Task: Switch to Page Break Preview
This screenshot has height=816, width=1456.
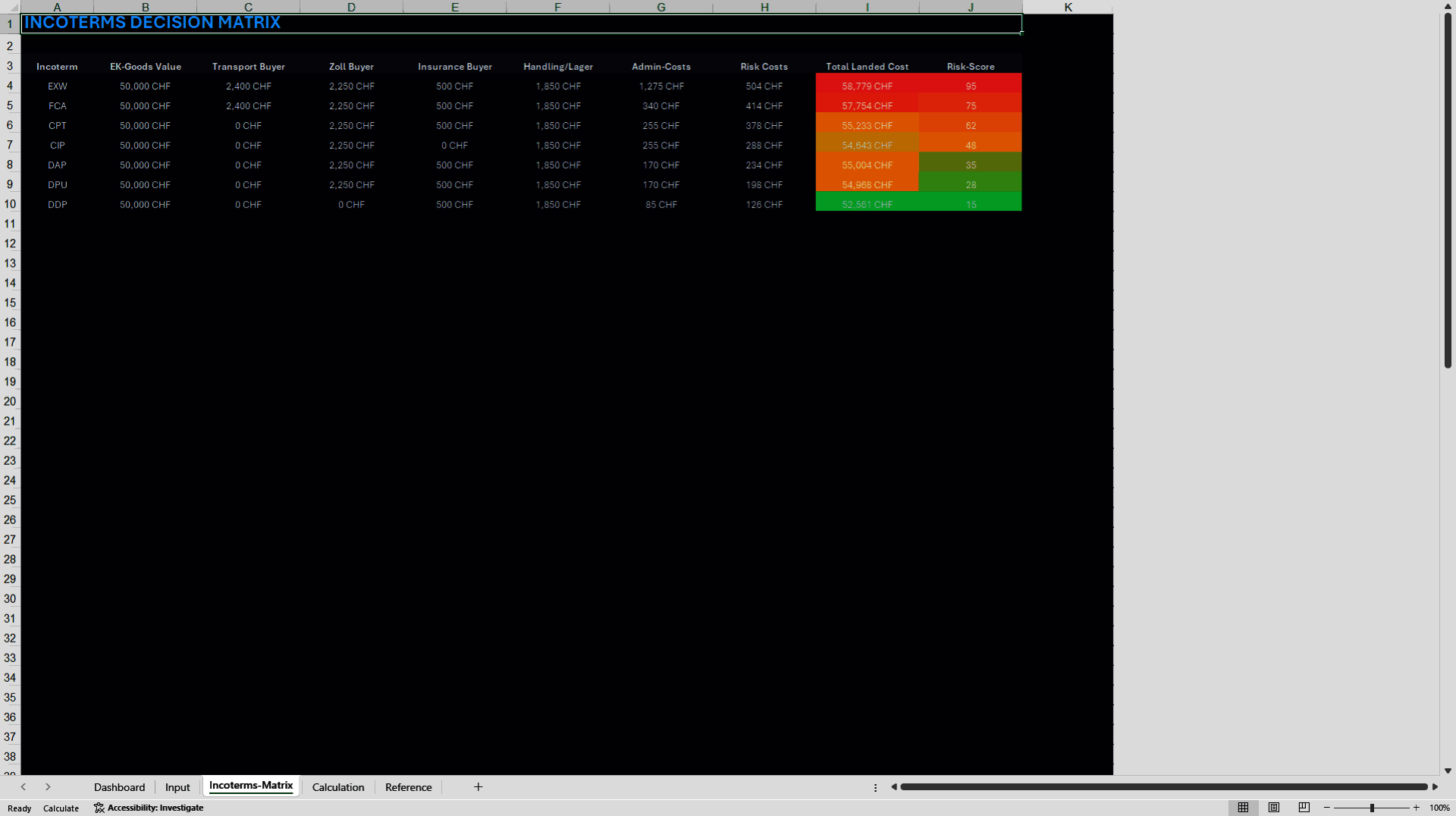Action: pos(1304,808)
